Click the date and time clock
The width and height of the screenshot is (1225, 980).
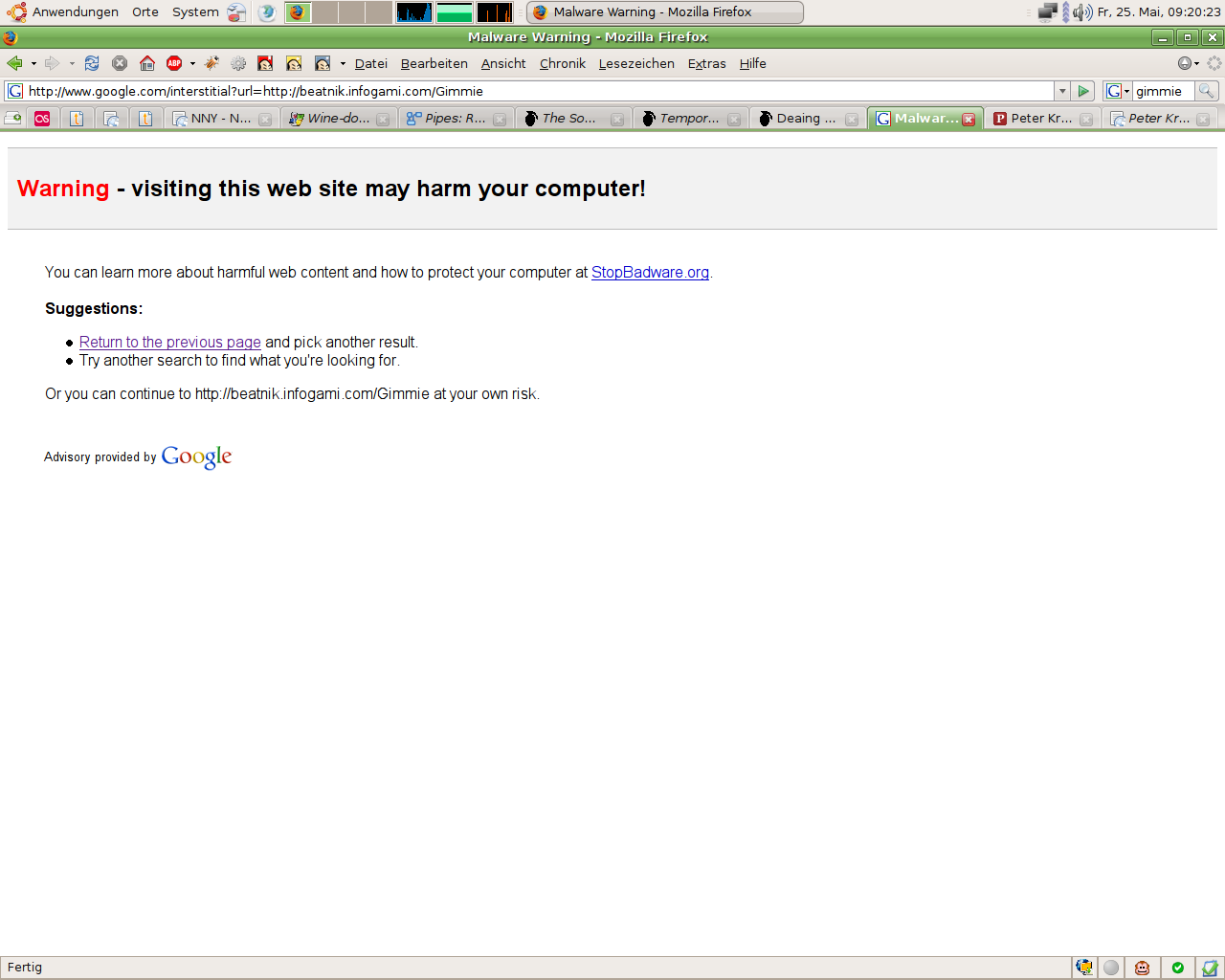click(x=1159, y=12)
